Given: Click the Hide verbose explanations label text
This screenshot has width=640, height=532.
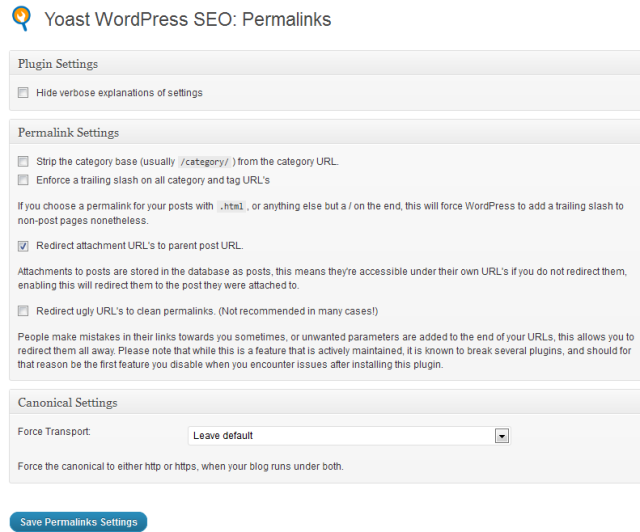Looking at the screenshot, I should point(119,93).
